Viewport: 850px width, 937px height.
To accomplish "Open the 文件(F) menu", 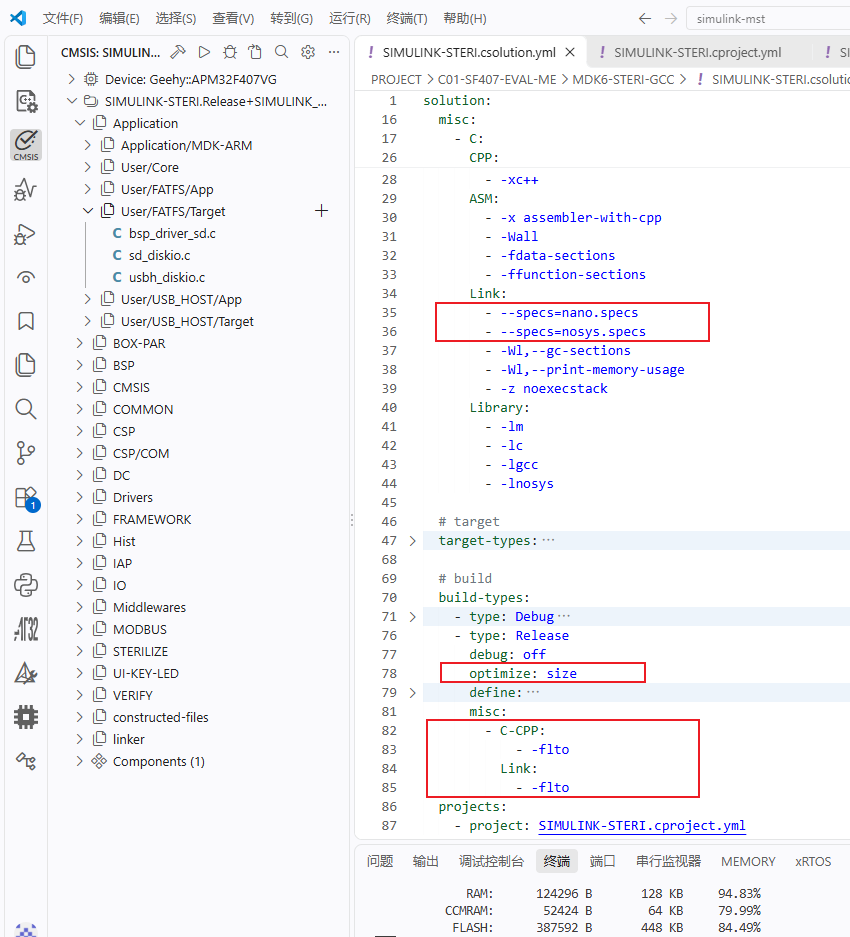I will coord(63,19).
